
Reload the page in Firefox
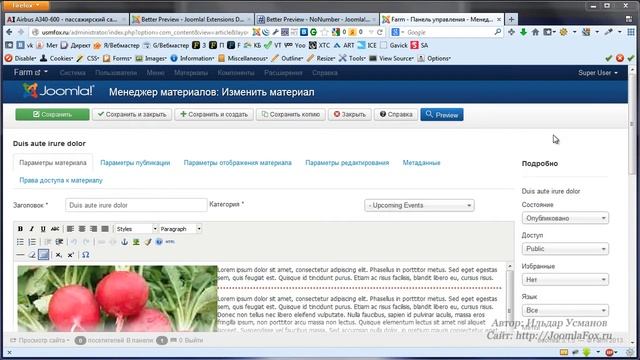(380, 32)
